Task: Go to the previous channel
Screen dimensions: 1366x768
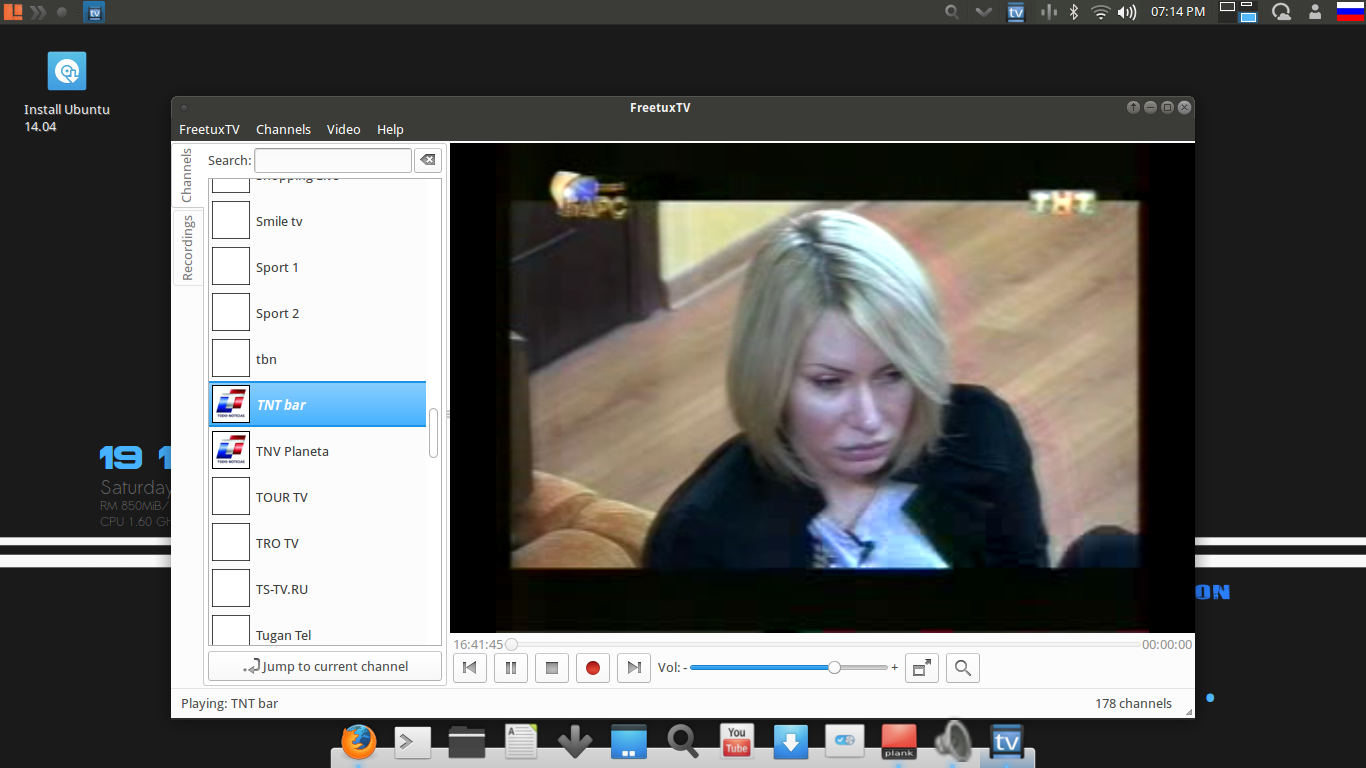Action: 469,668
